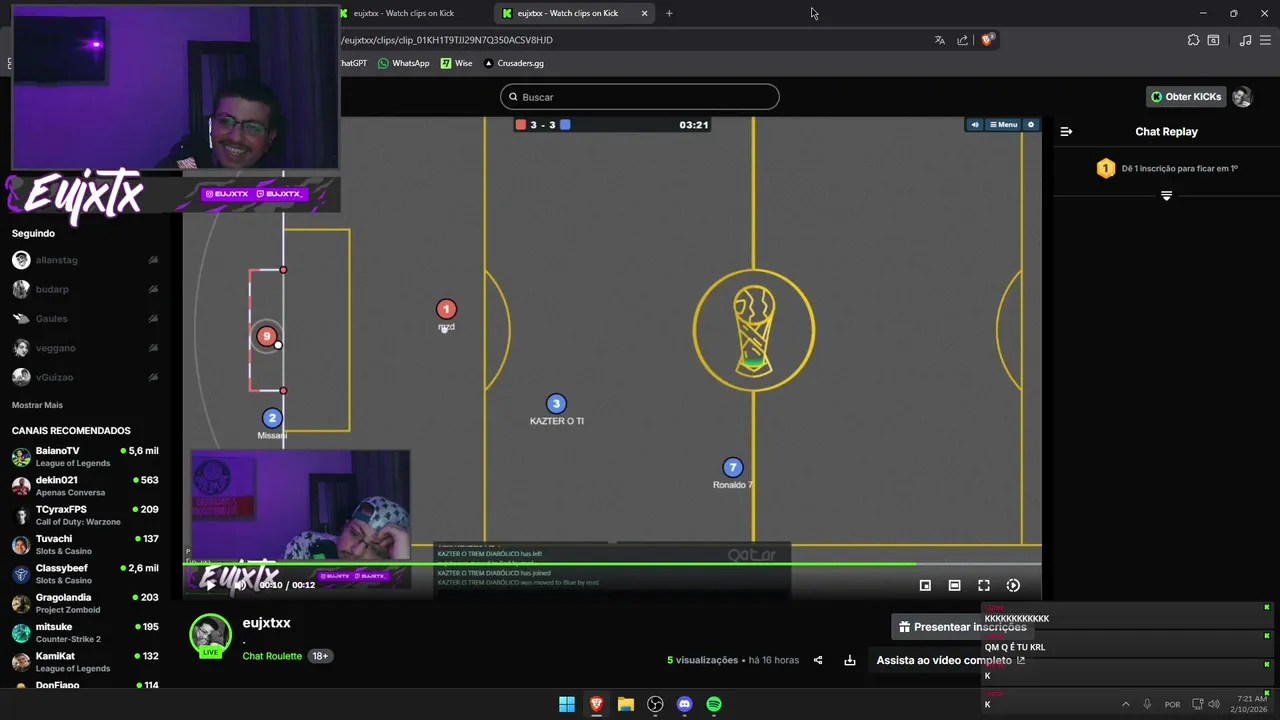Screen dimensions: 1280x720
Task: Expand the system tray hidden icons chevron
Action: click(x=1125, y=704)
